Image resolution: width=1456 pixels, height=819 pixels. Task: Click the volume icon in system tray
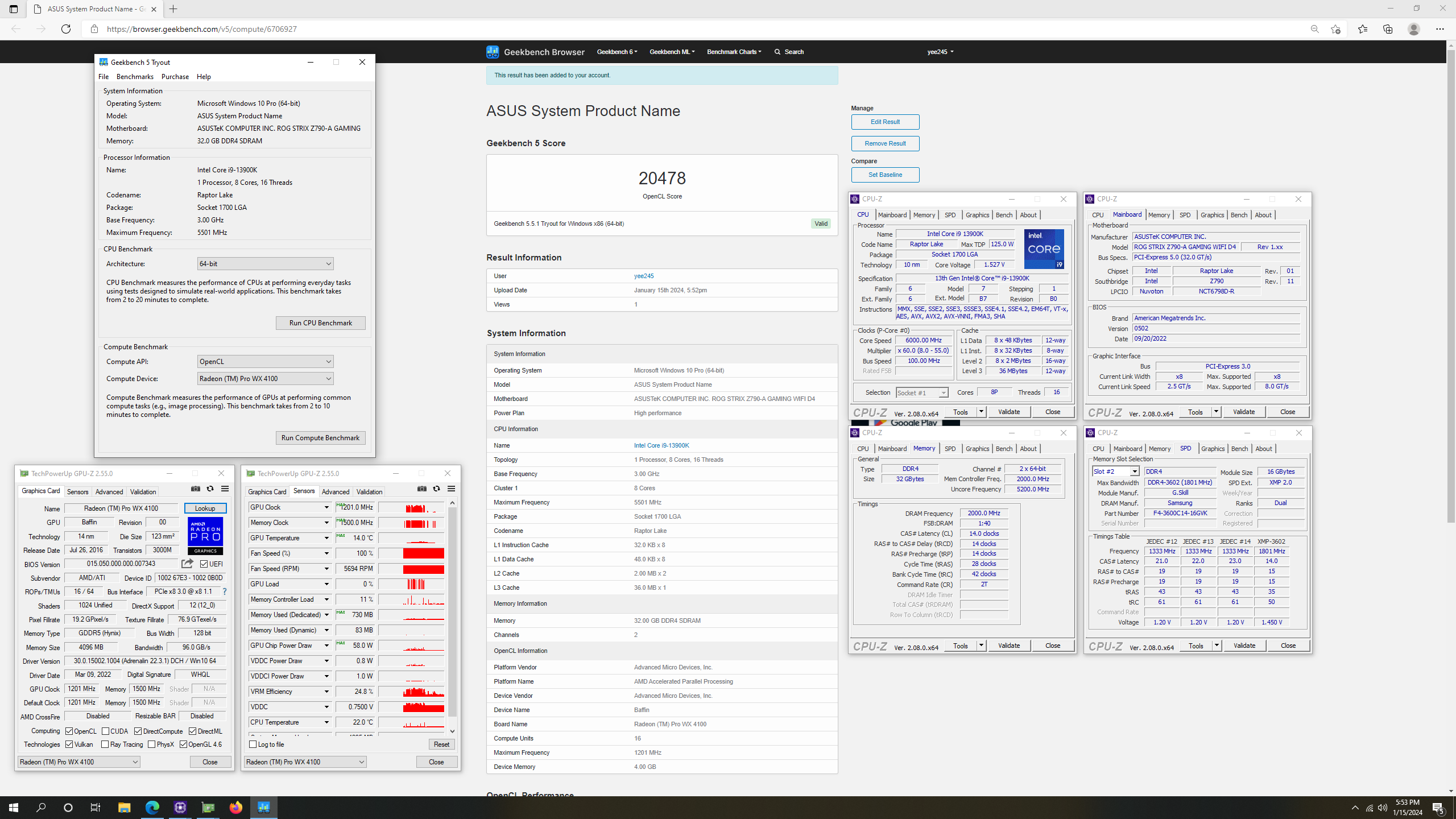point(1383,808)
